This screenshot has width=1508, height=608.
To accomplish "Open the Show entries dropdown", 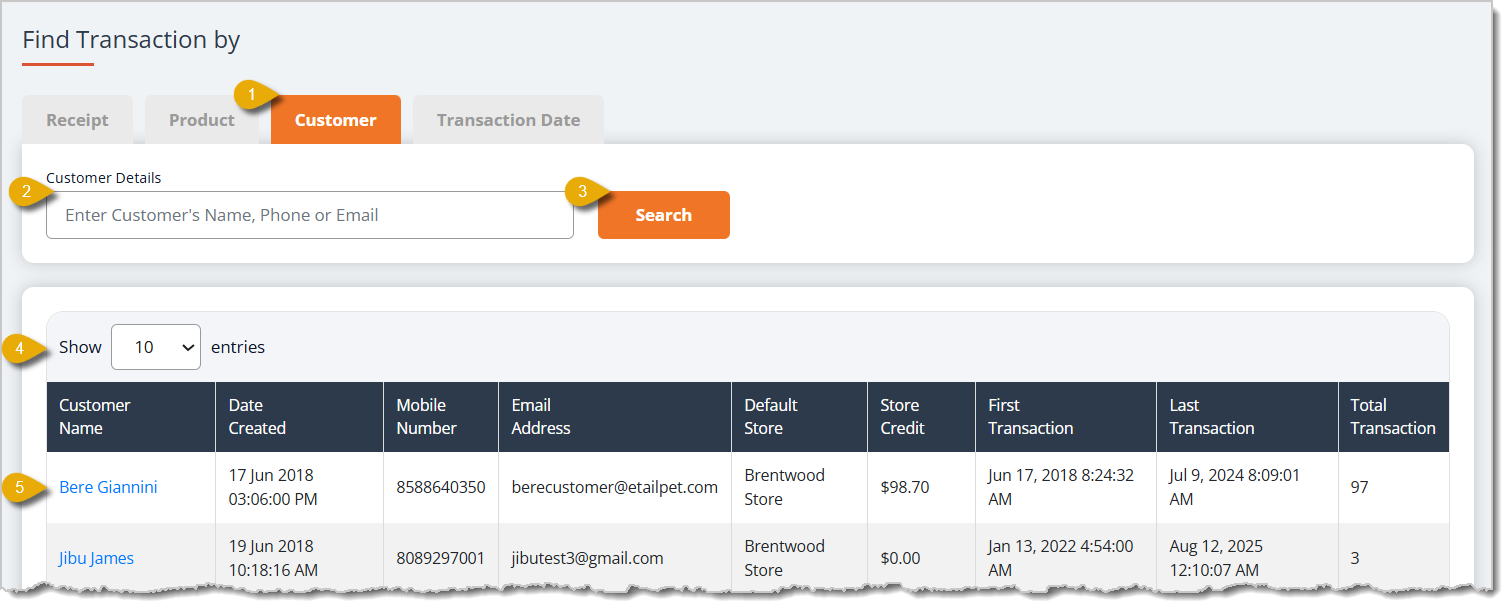I will pyautogui.click(x=156, y=347).
